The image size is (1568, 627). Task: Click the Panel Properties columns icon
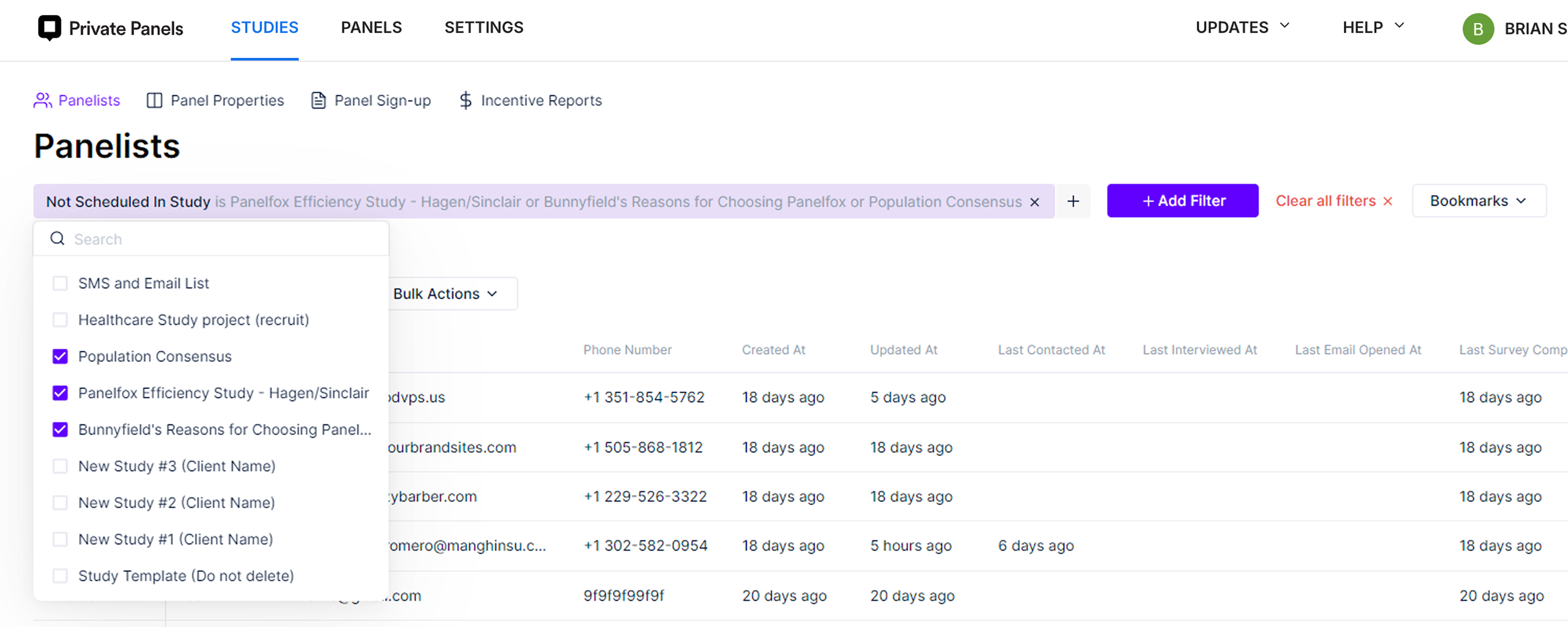(155, 100)
